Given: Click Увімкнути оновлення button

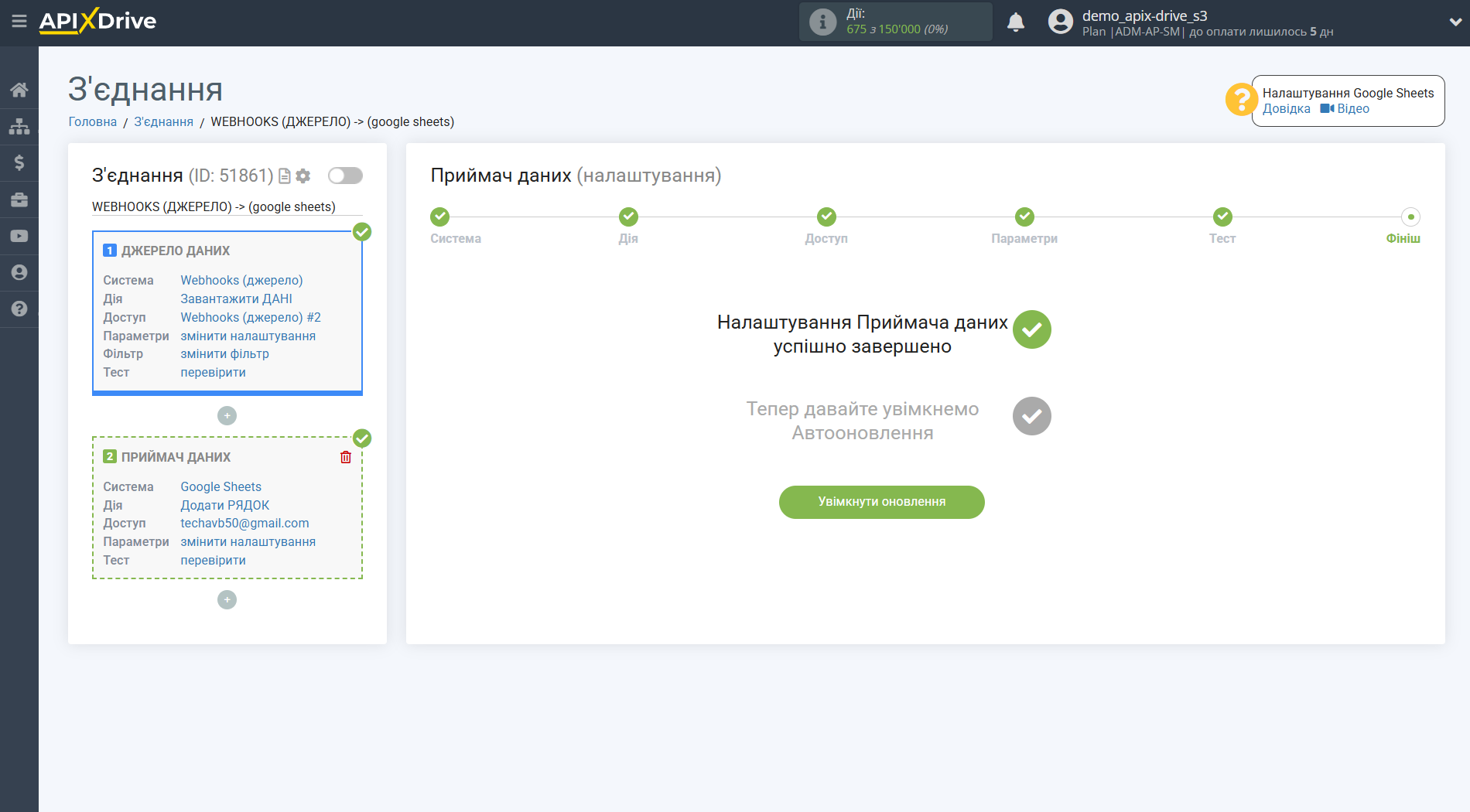Looking at the screenshot, I should [x=882, y=502].
